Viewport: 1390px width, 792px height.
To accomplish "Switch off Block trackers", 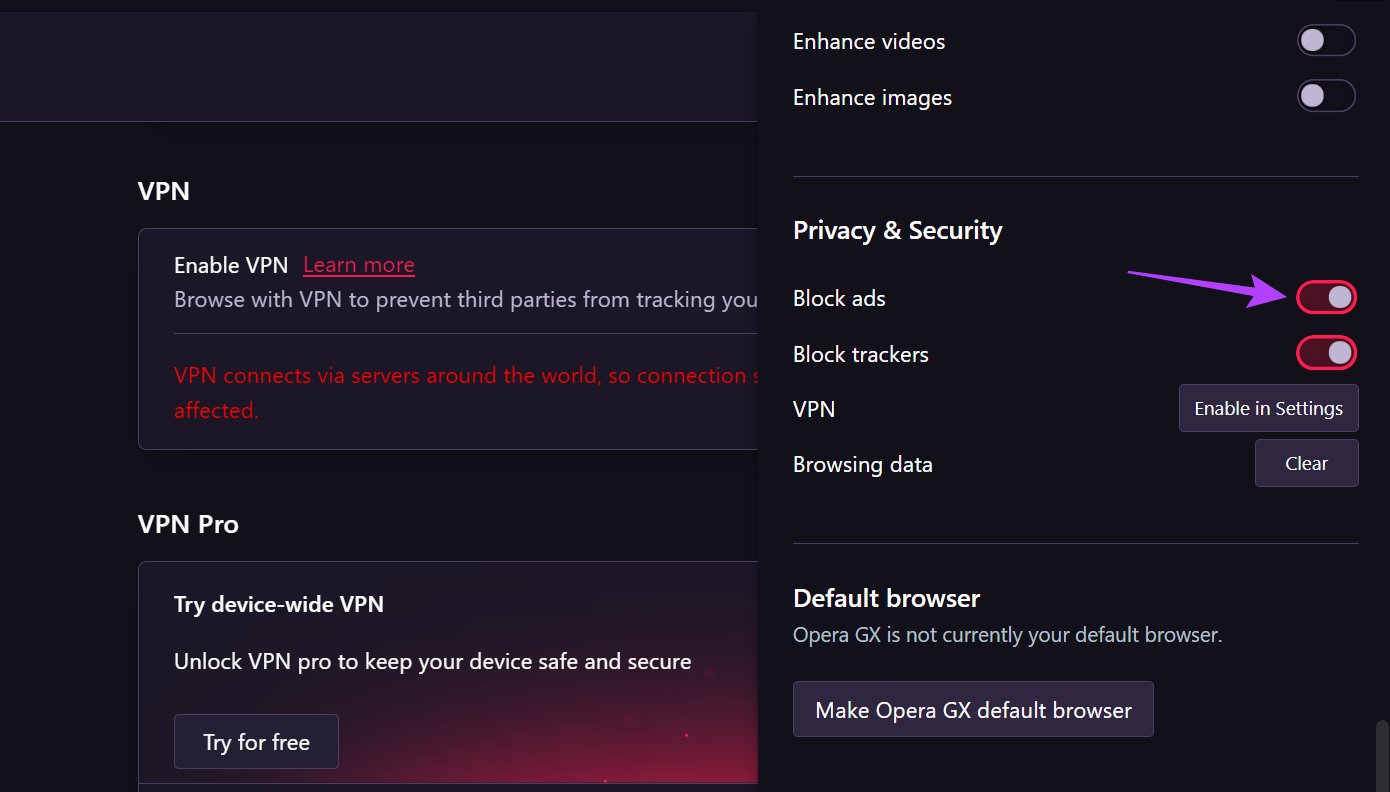I will tap(1326, 353).
